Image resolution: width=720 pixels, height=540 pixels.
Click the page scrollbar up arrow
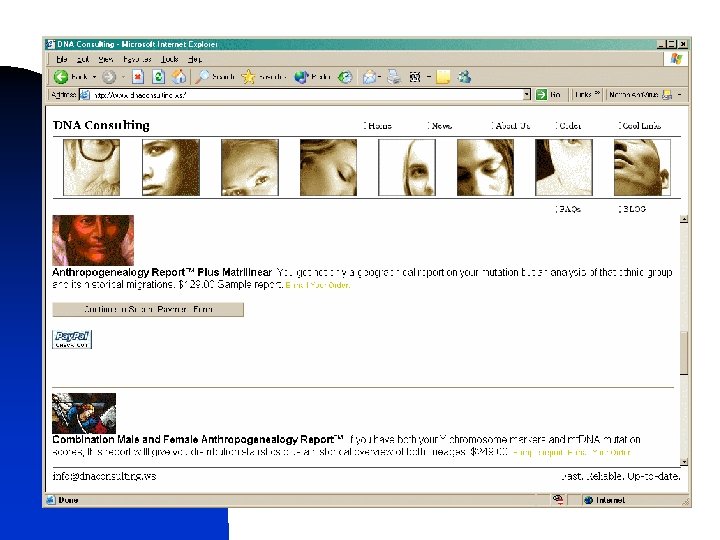click(684, 219)
